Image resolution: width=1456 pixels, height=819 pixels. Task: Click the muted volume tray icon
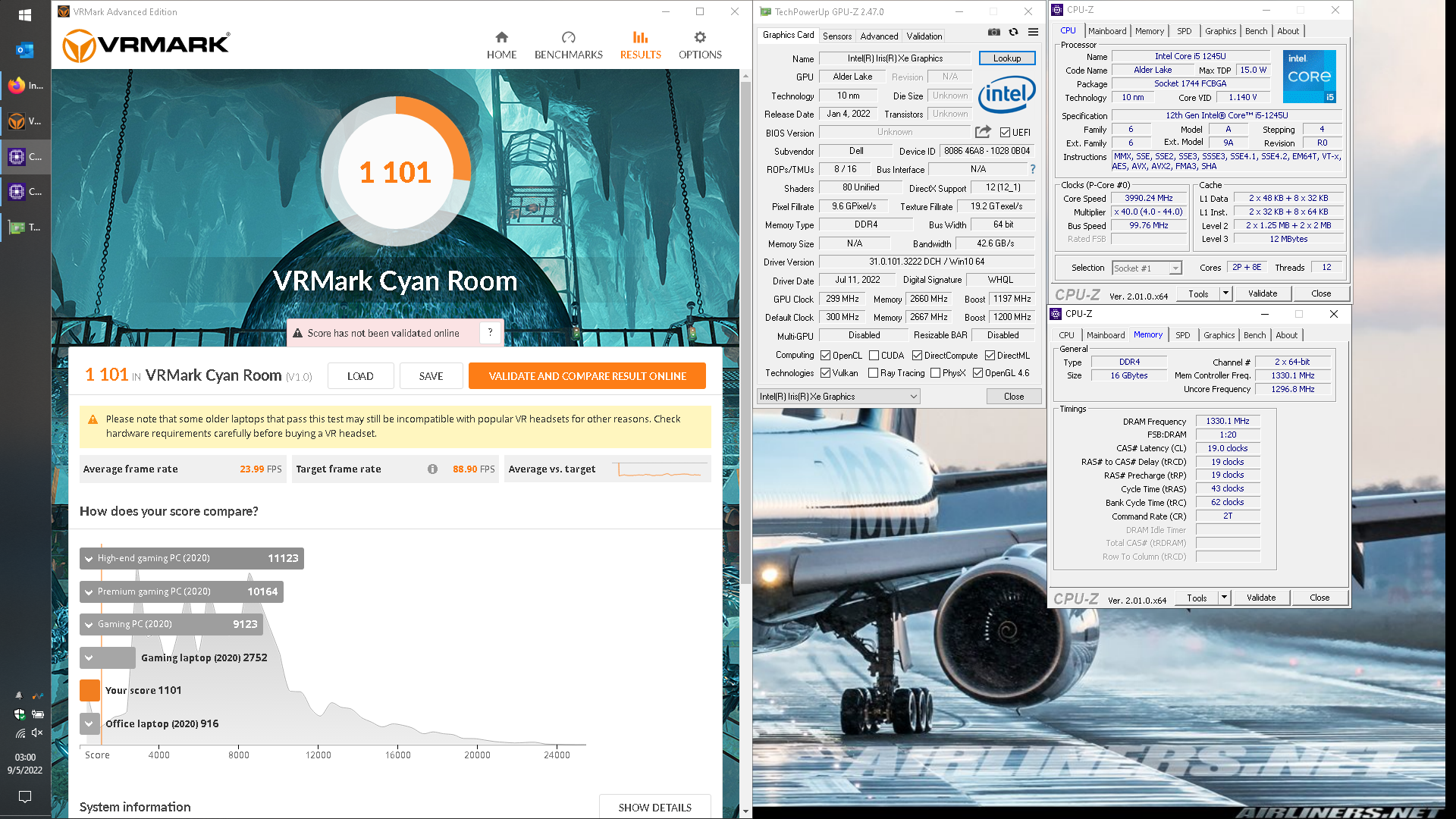point(36,733)
